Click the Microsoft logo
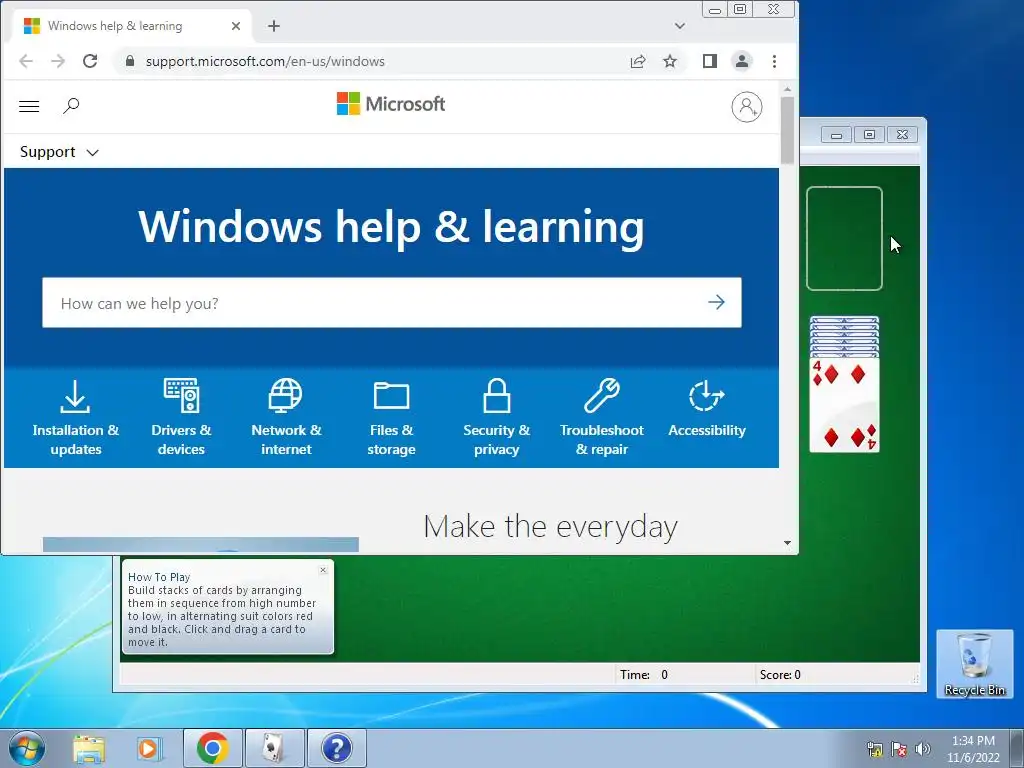 391,104
